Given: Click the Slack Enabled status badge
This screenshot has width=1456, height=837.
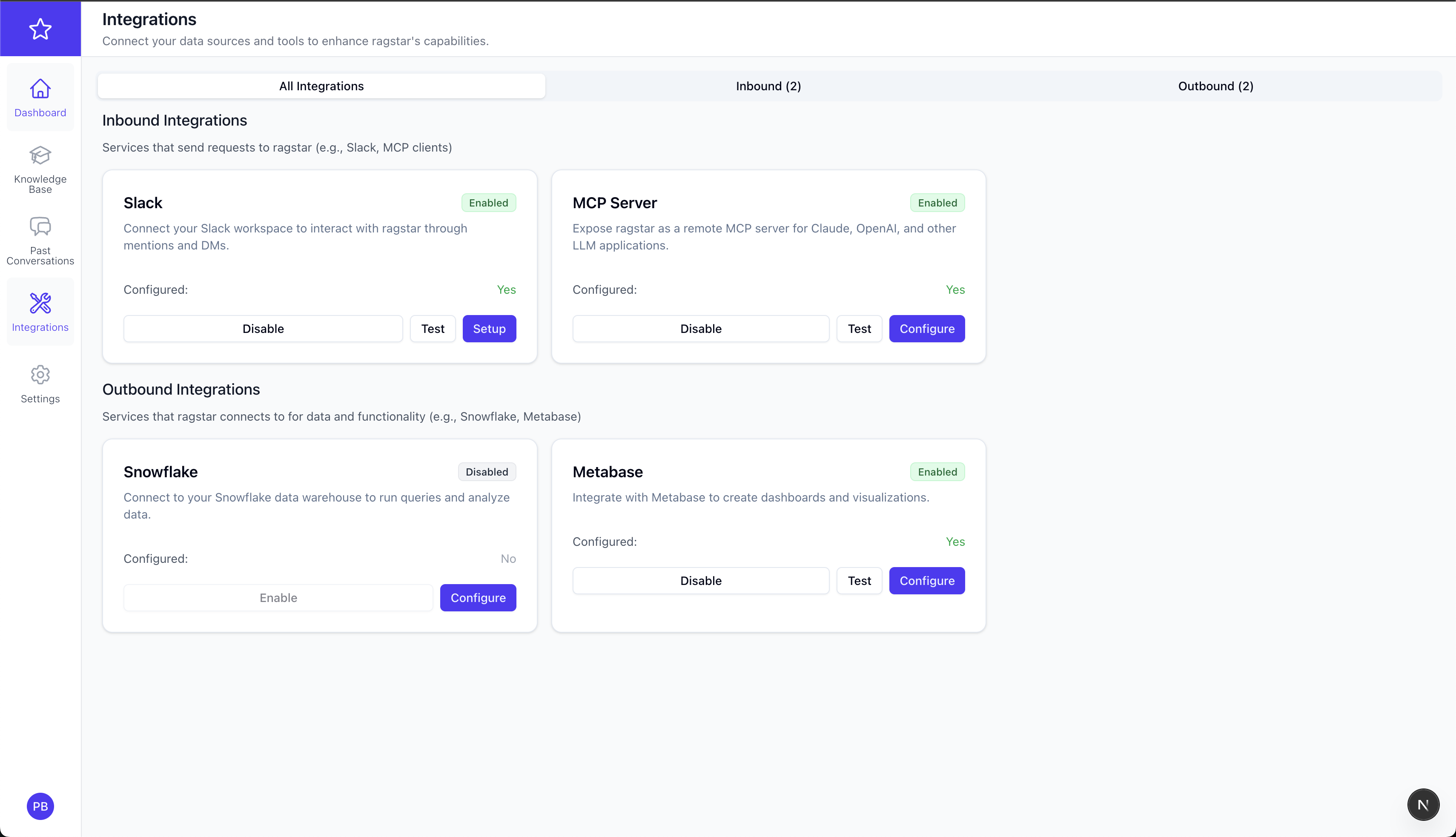Looking at the screenshot, I should (488, 203).
